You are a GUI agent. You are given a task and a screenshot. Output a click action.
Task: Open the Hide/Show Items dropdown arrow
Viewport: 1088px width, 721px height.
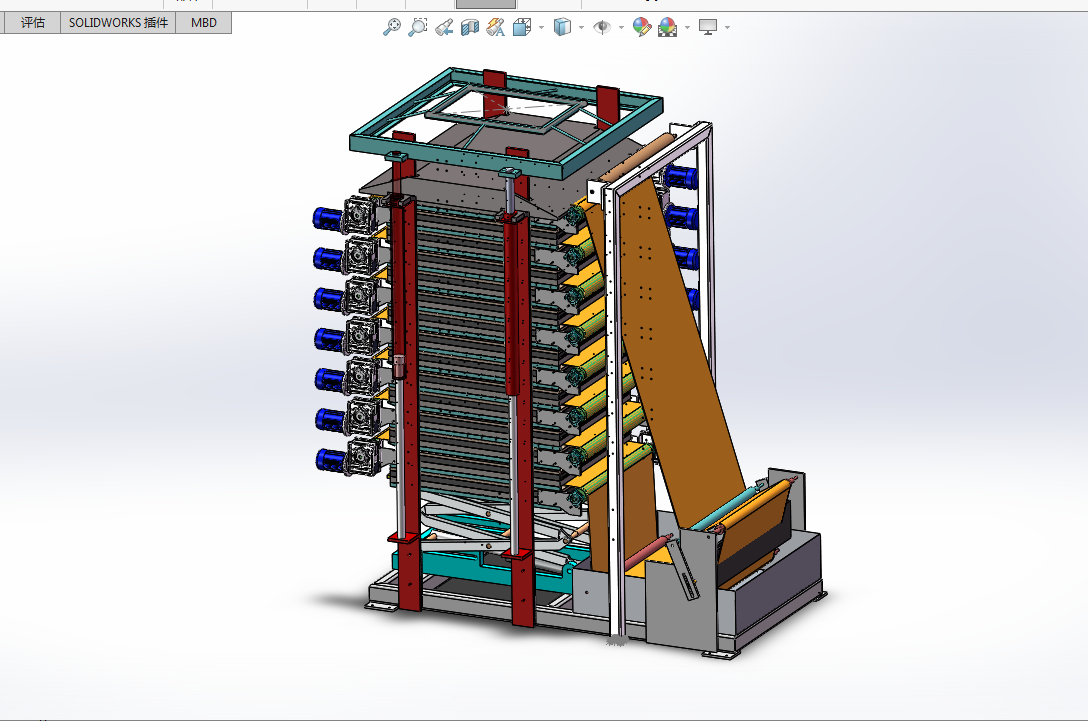tap(621, 28)
